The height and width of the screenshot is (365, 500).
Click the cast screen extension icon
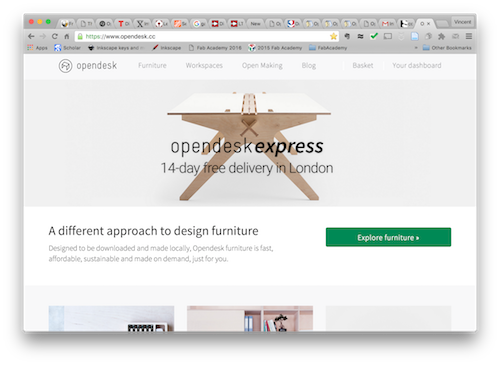[388, 36]
